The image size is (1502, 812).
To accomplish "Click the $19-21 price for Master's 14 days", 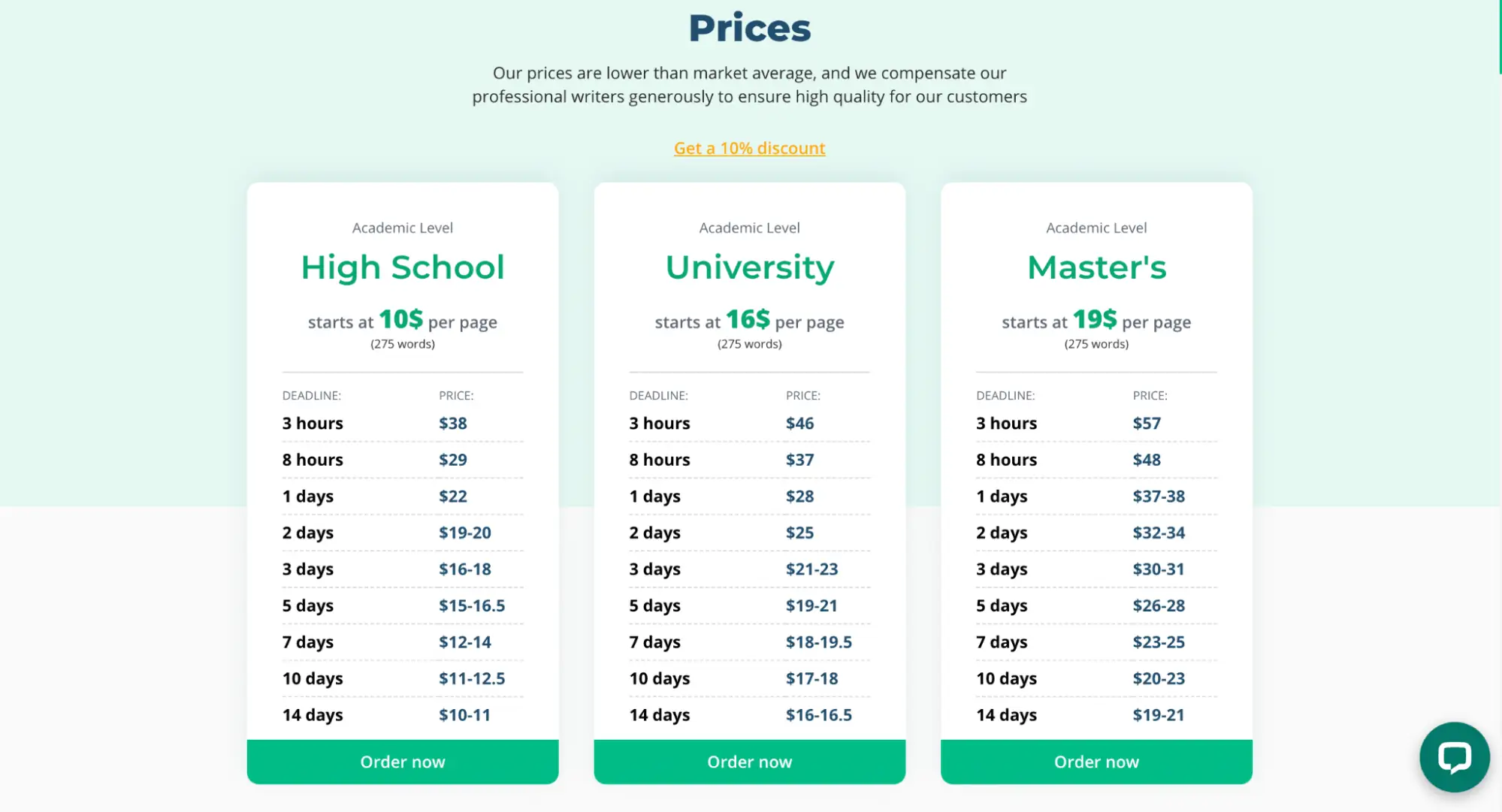I will [1158, 714].
